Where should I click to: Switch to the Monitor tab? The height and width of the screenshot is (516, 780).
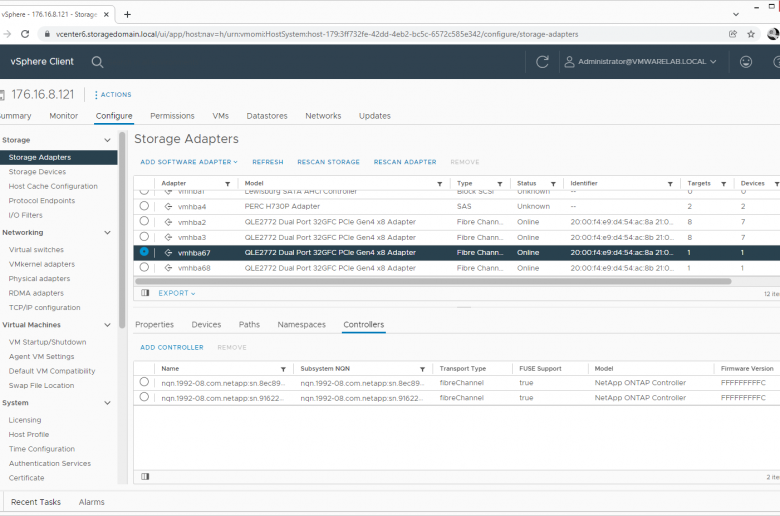(64, 116)
